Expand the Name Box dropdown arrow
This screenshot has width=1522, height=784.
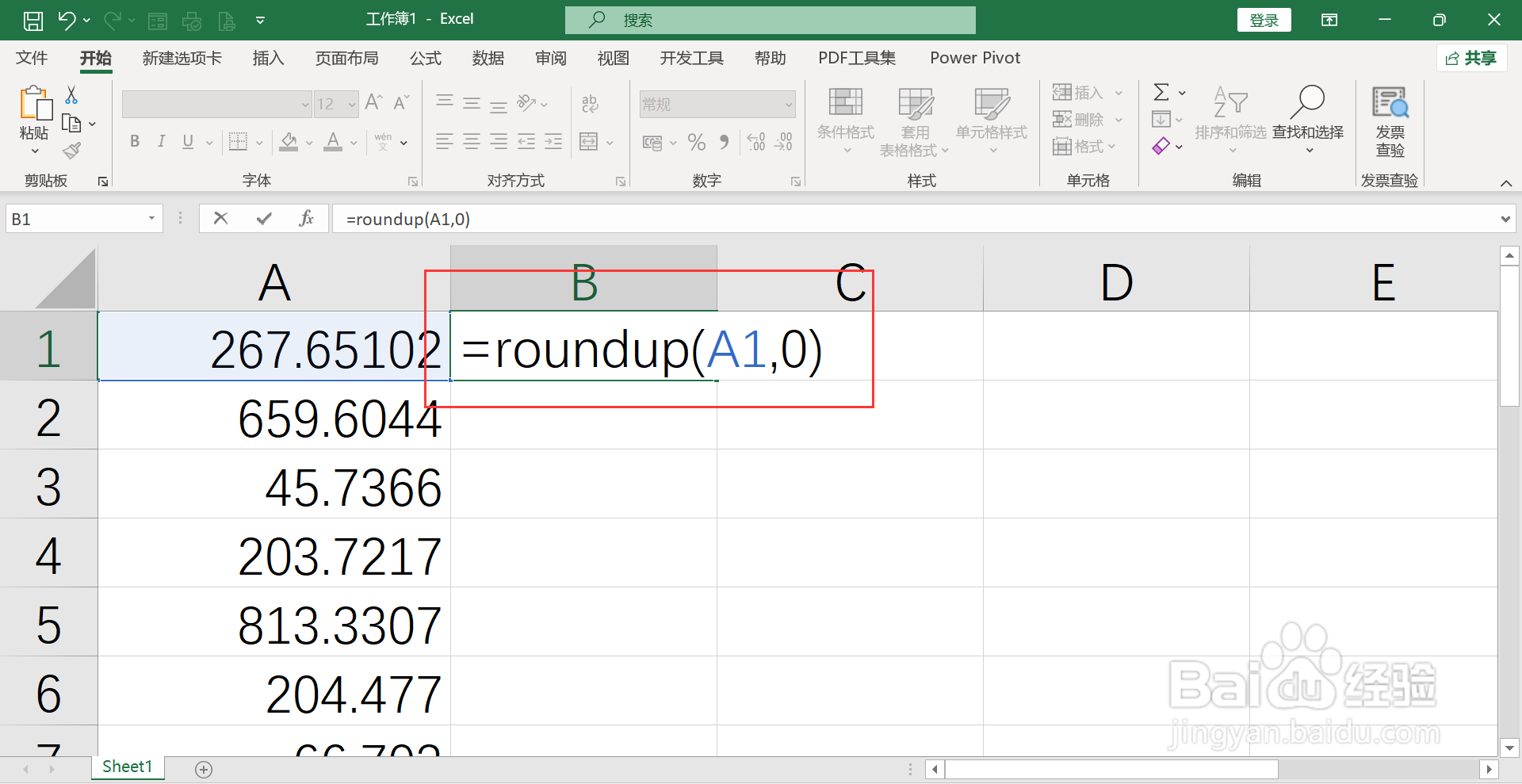click(x=151, y=219)
